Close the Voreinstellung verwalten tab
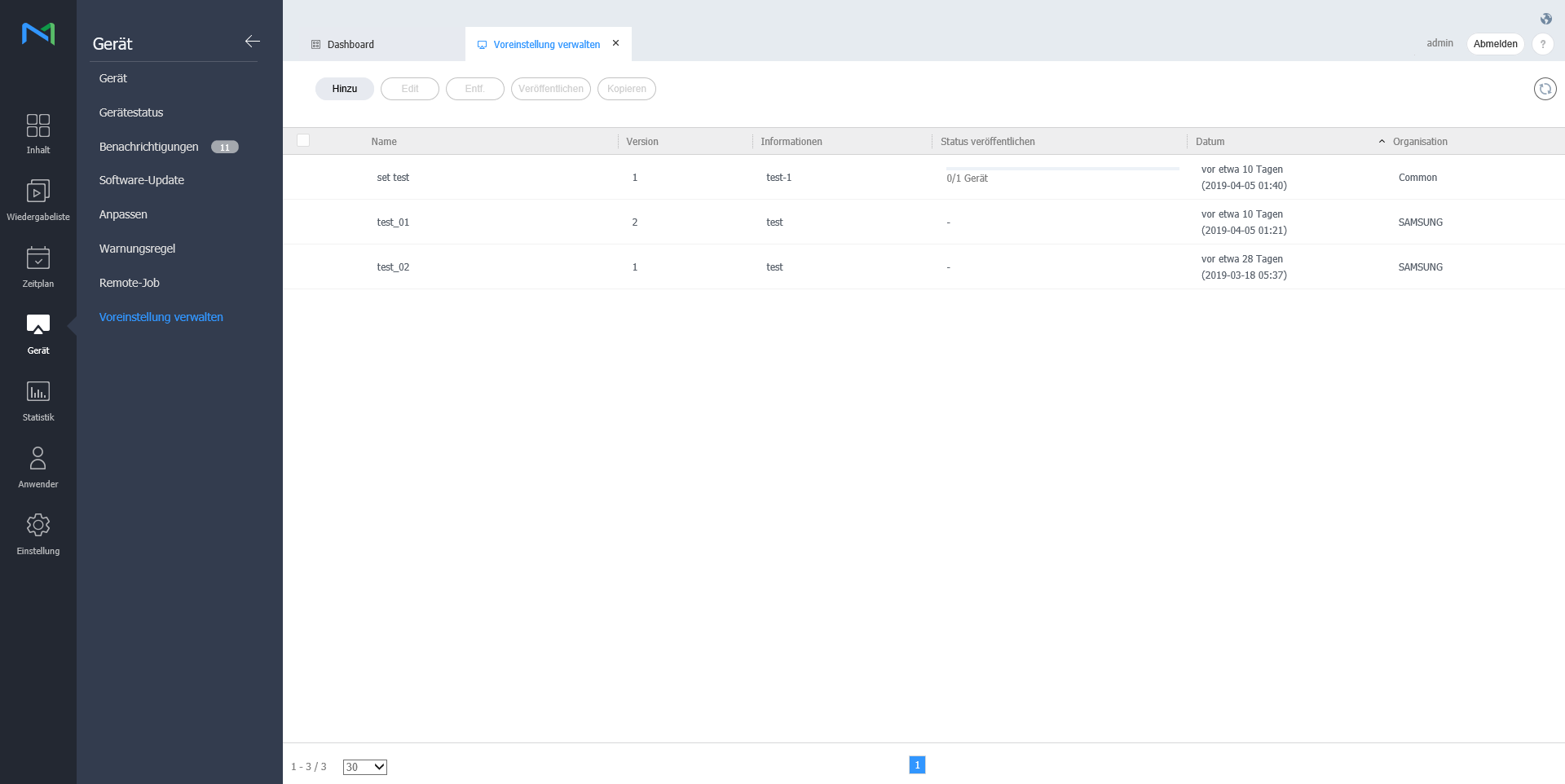This screenshot has width=1565, height=784. click(x=615, y=43)
